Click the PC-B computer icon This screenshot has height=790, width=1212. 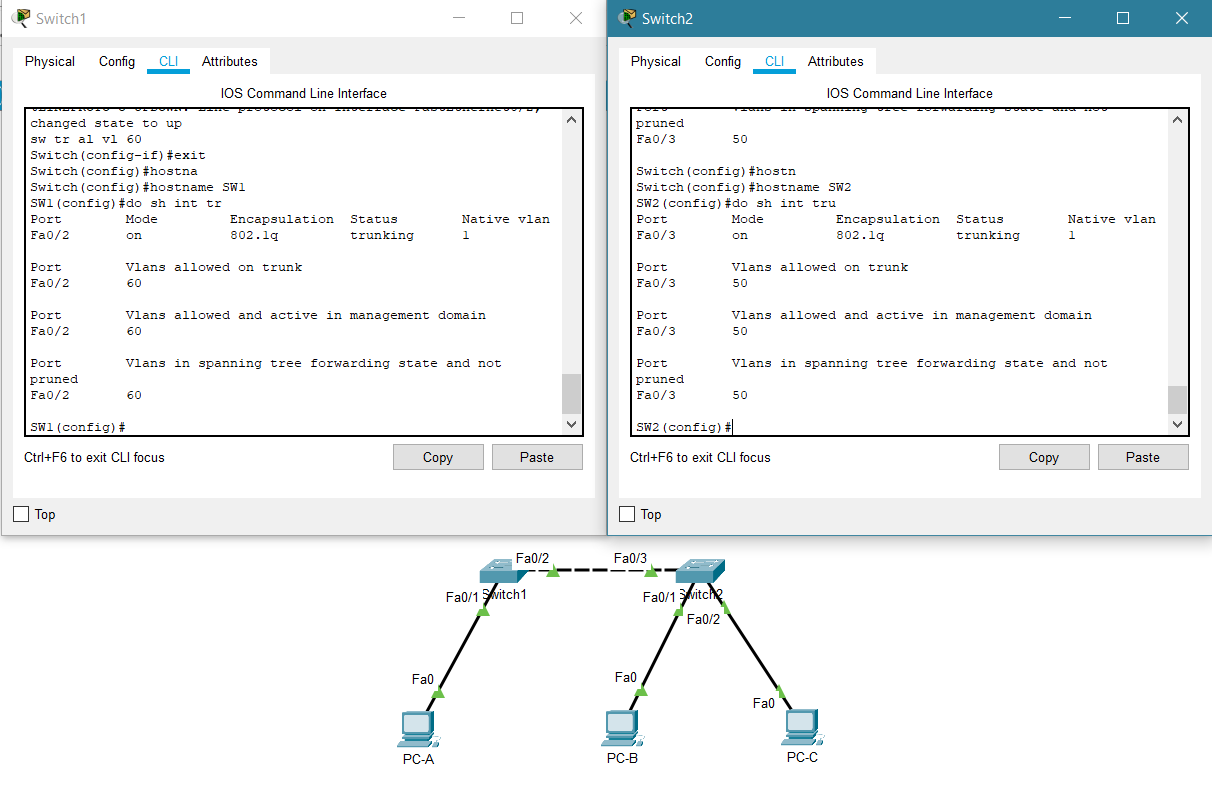pyautogui.click(x=622, y=728)
